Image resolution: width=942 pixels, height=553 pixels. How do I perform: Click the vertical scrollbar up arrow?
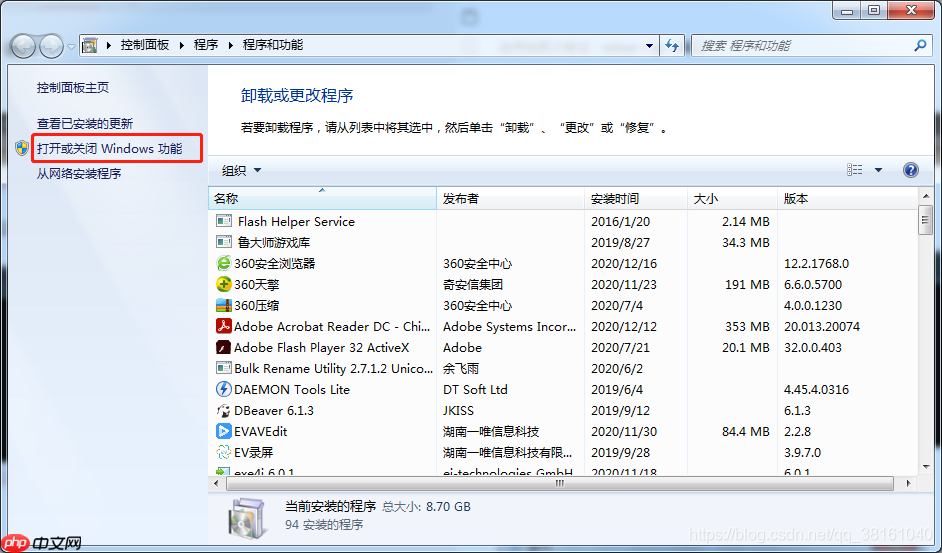click(926, 196)
